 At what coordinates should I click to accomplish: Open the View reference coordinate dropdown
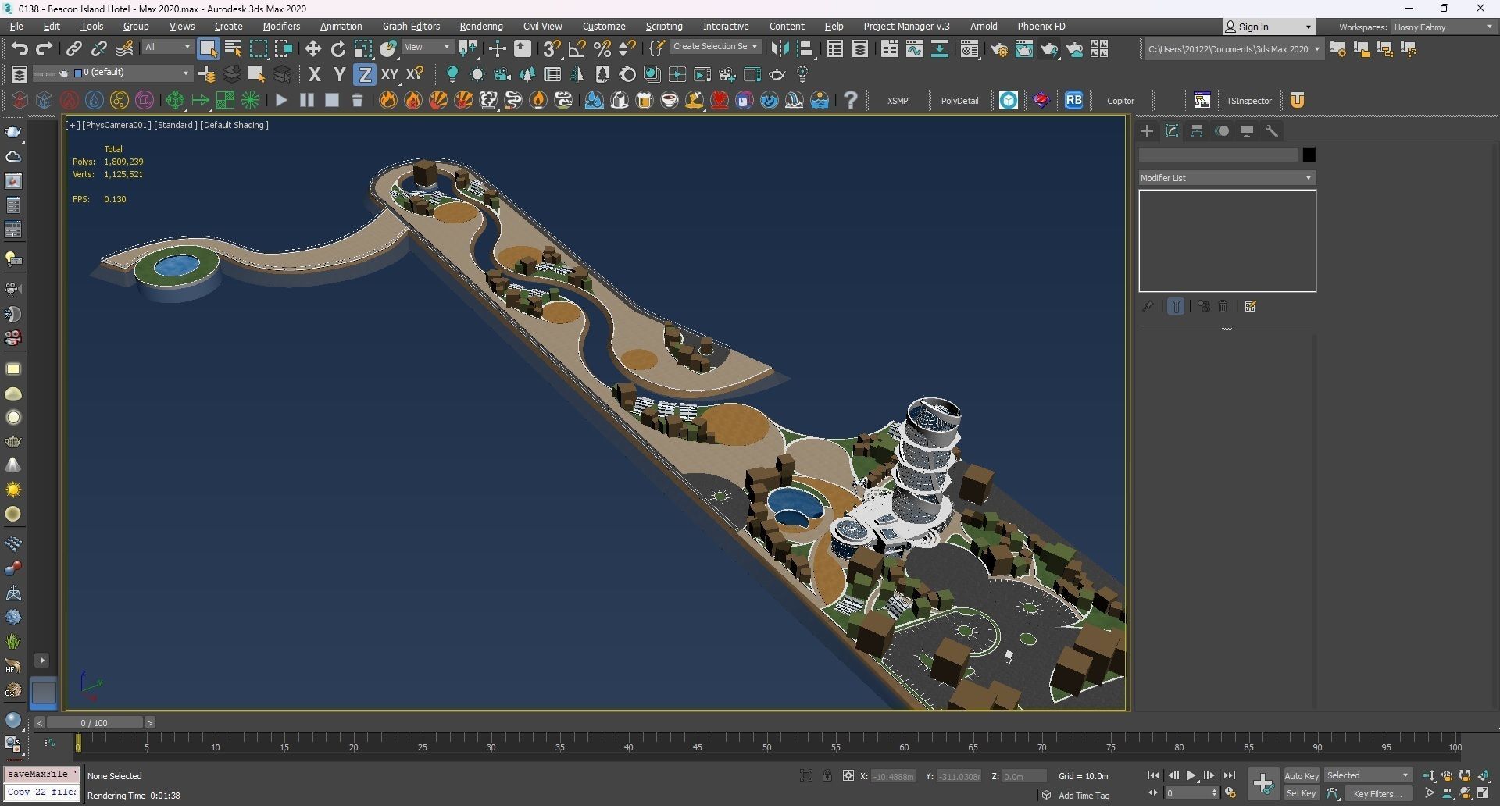coord(427,48)
